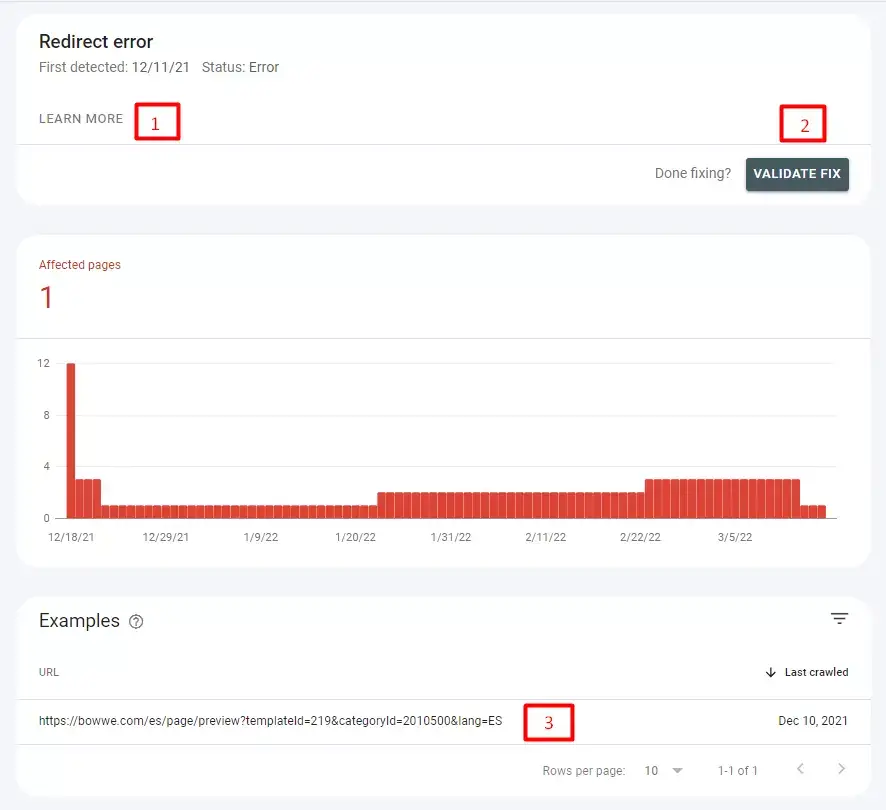Open the Examples help question-mark icon
The width and height of the screenshot is (886, 810).
coord(136,621)
